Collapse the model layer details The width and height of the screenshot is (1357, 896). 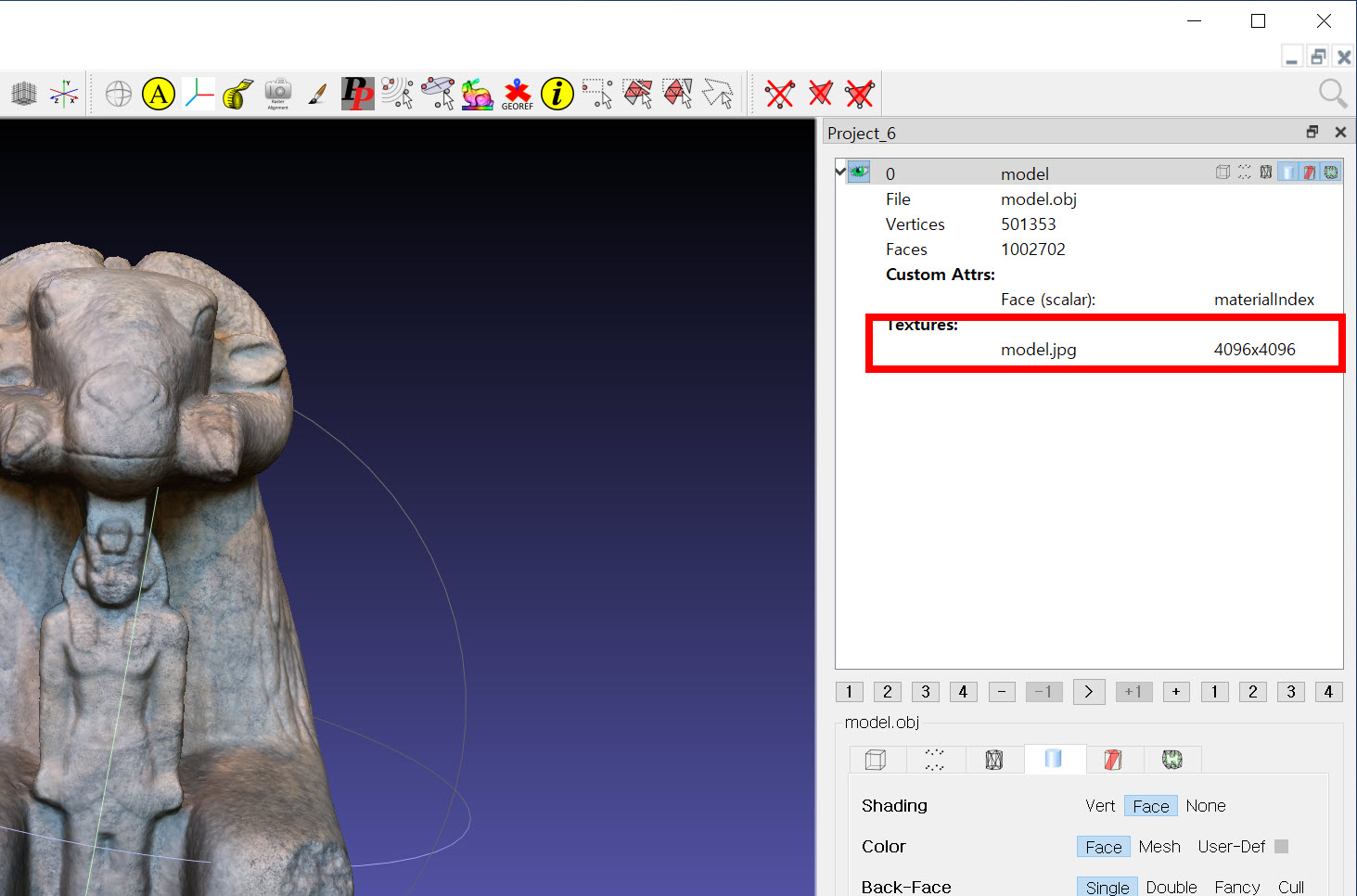pos(840,171)
